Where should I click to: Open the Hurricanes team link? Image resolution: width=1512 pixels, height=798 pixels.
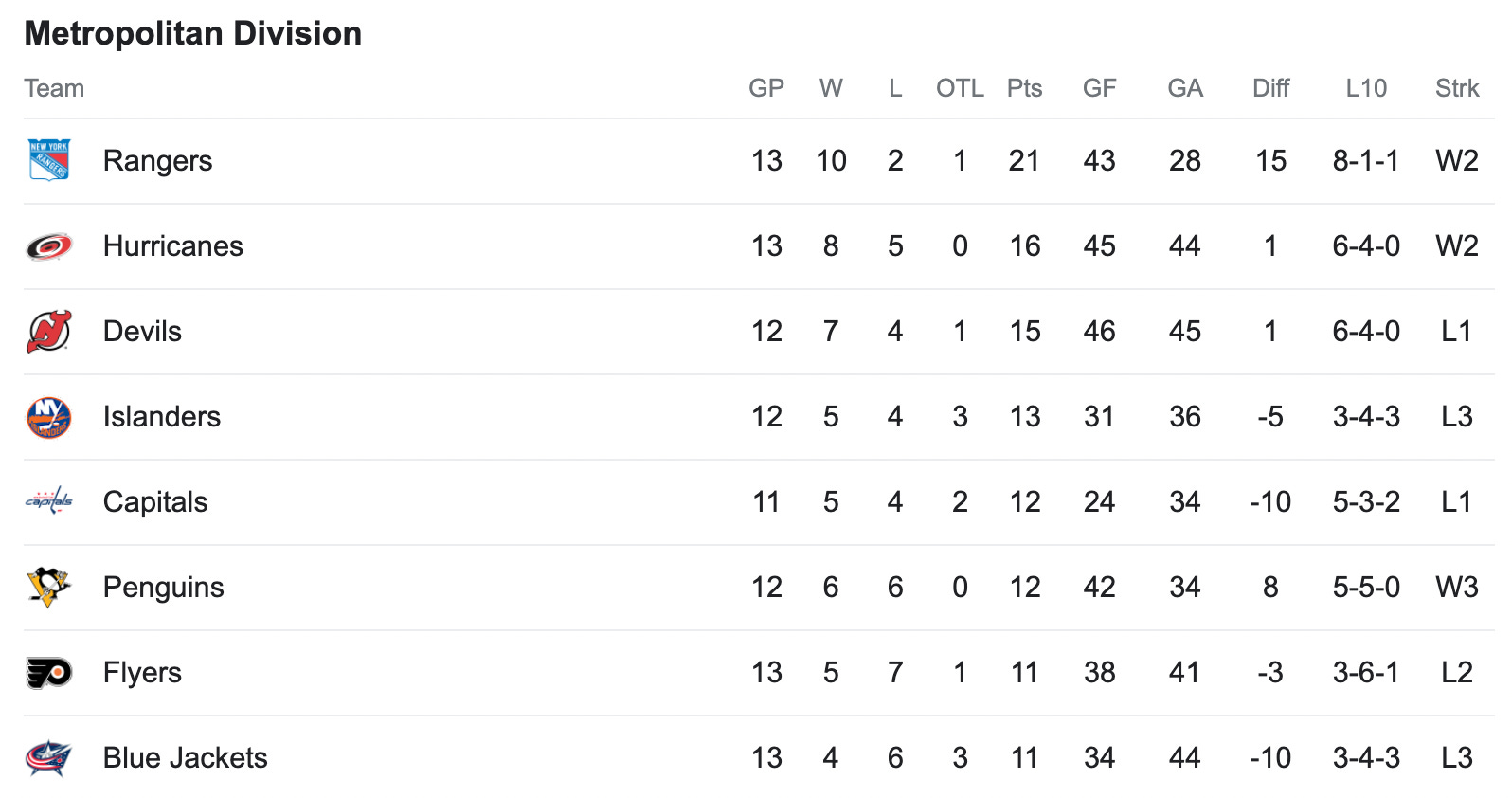tap(173, 246)
